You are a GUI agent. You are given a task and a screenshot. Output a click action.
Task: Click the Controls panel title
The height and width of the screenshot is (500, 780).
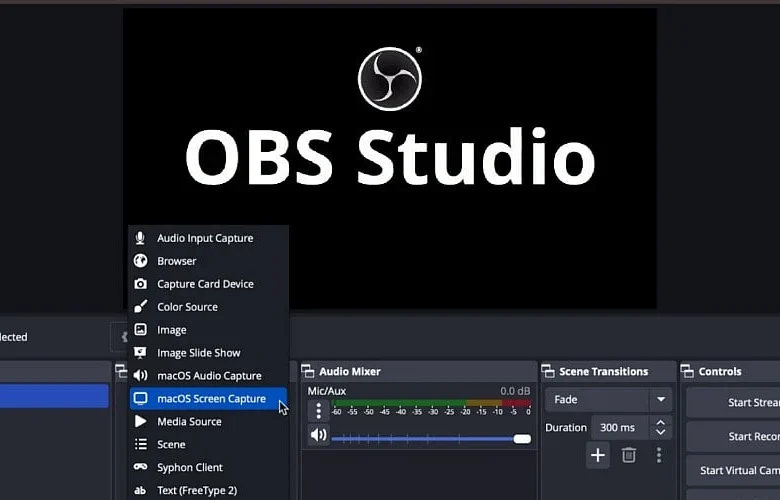pyautogui.click(x=720, y=371)
